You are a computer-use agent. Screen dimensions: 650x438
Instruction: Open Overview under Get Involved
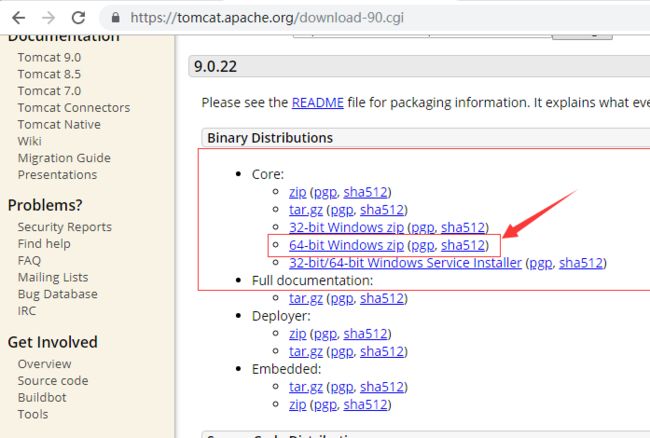click(44, 364)
